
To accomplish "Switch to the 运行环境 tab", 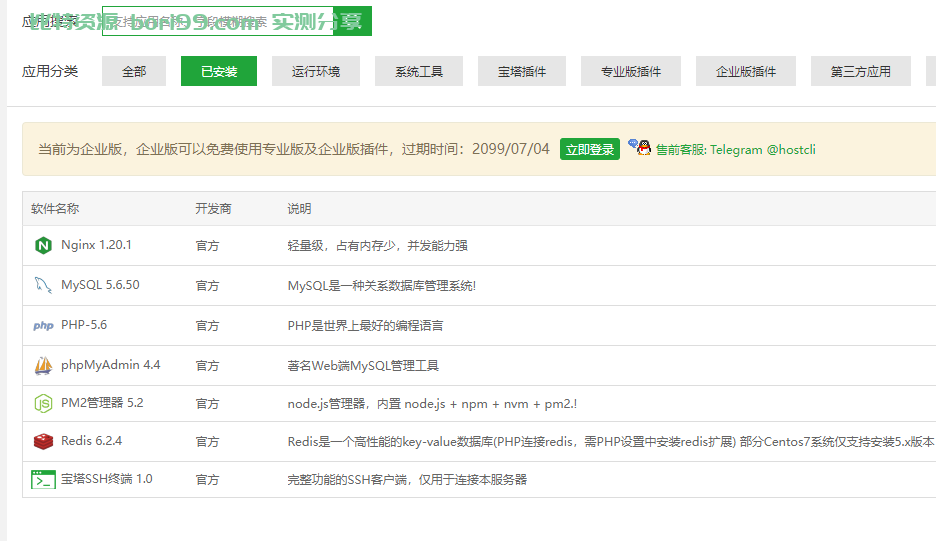I will (x=316, y=71).
